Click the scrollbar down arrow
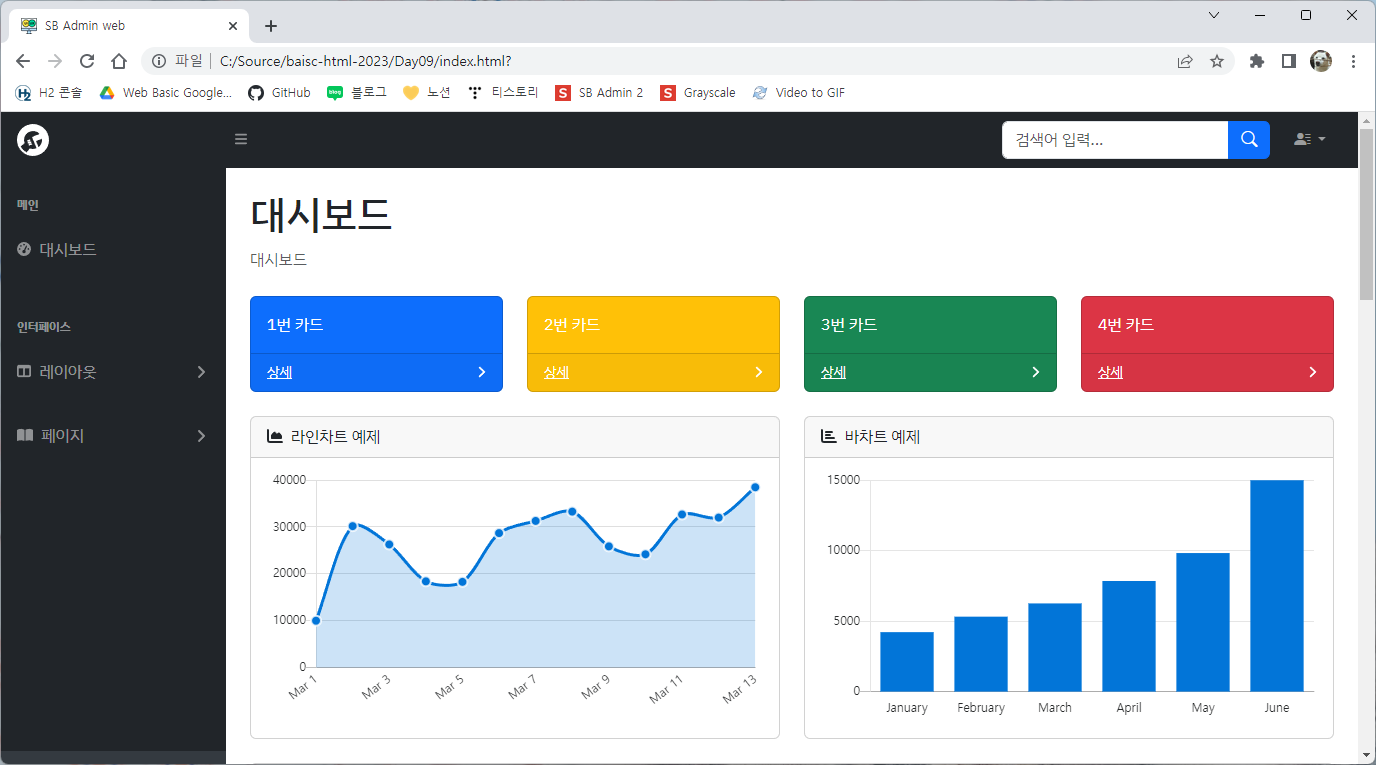1376x765 pixels. 1367,755
